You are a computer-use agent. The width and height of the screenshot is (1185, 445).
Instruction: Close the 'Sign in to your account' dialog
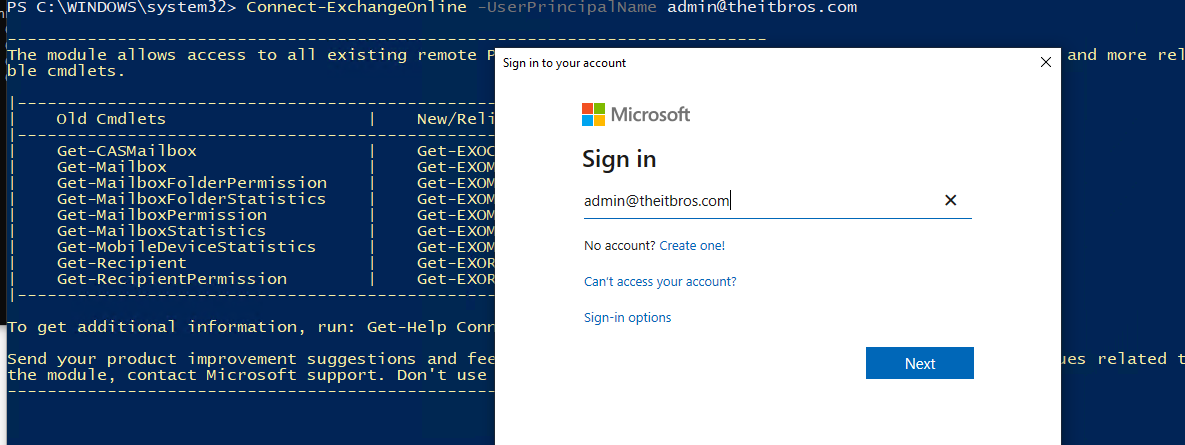point(1046,63)
